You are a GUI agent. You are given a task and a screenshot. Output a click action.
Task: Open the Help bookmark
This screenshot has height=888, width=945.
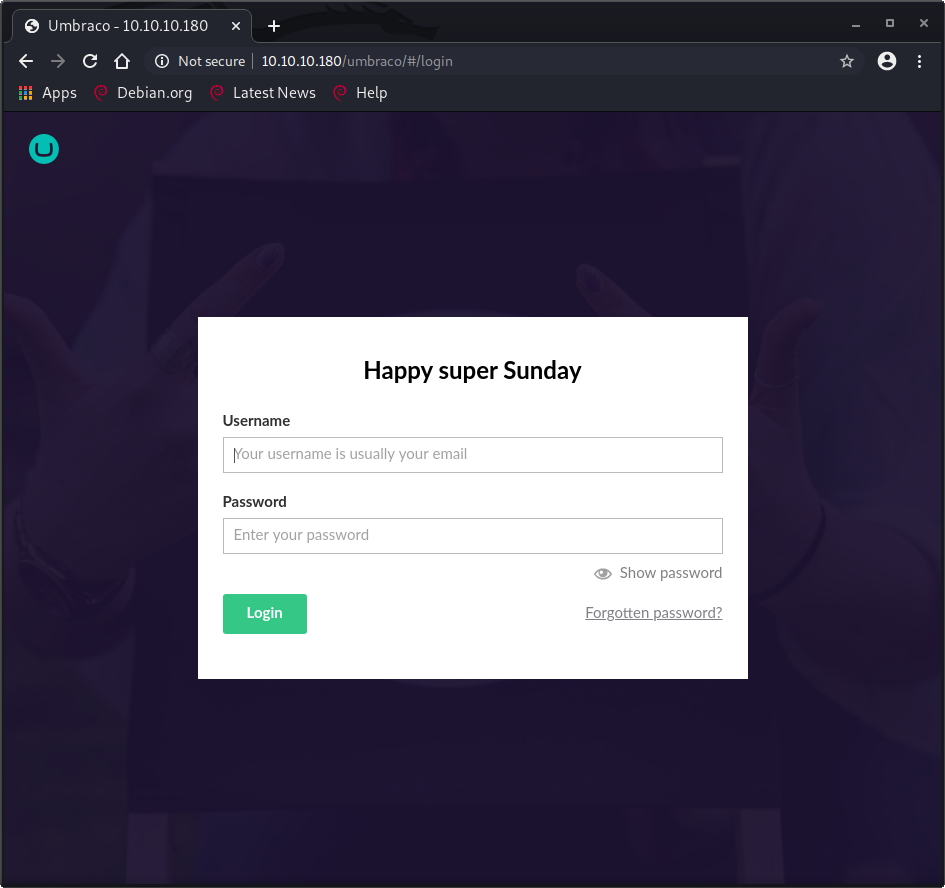pyautogui.click(x=360, y=93)
